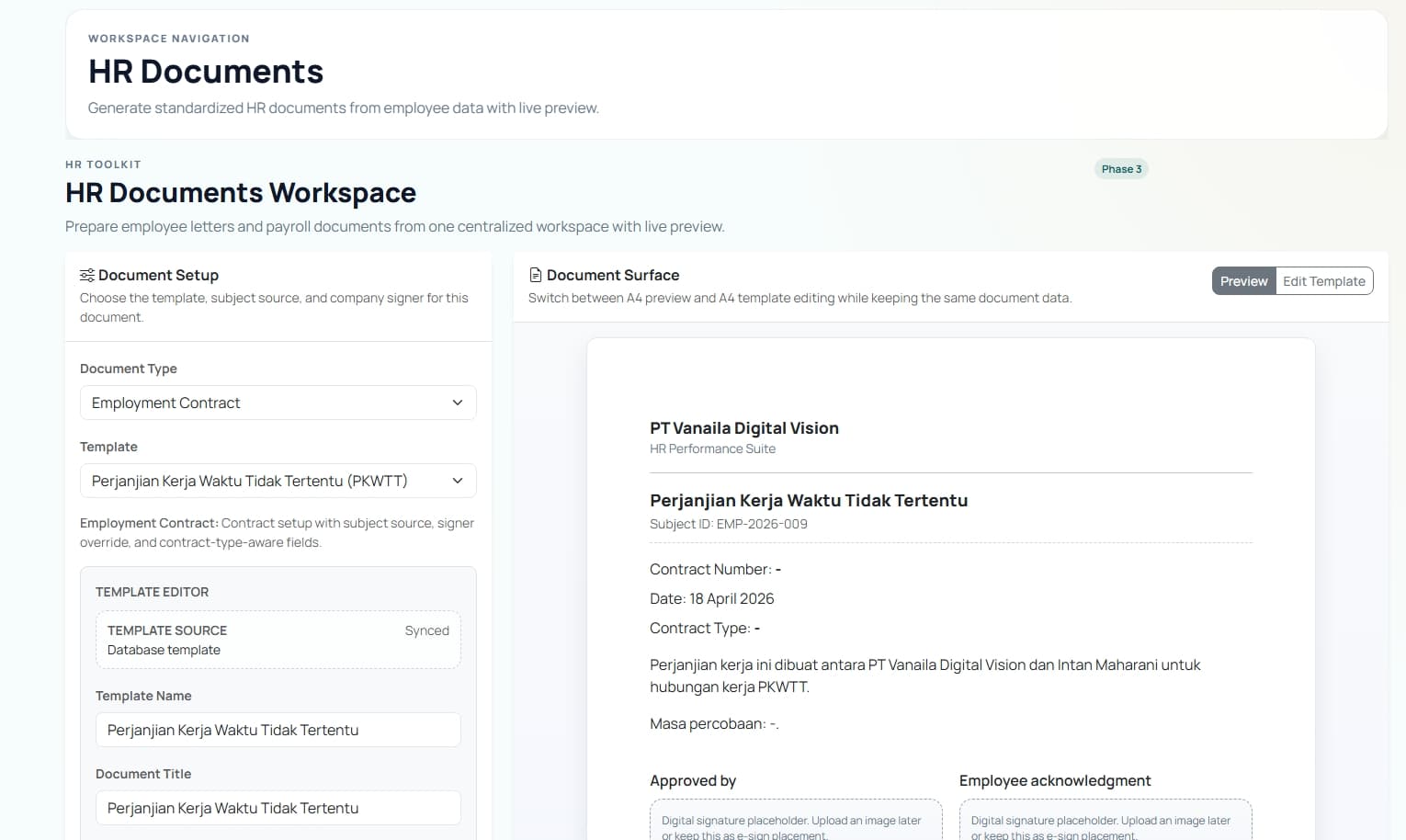Viewport: 1406px width, 840px height.
Task: Click the Employee acknowledgment signature placeholder
Action: pyautogui.click(x=1106, y=821)
